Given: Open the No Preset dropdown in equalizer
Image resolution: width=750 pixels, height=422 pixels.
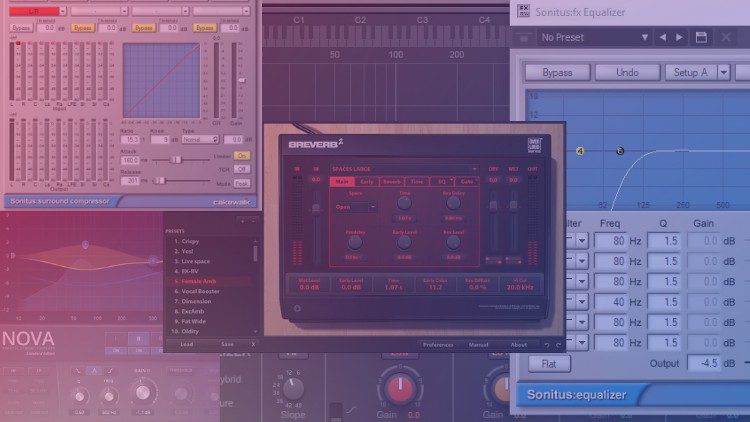Looking at the screenshot, I should click(590, 37).
